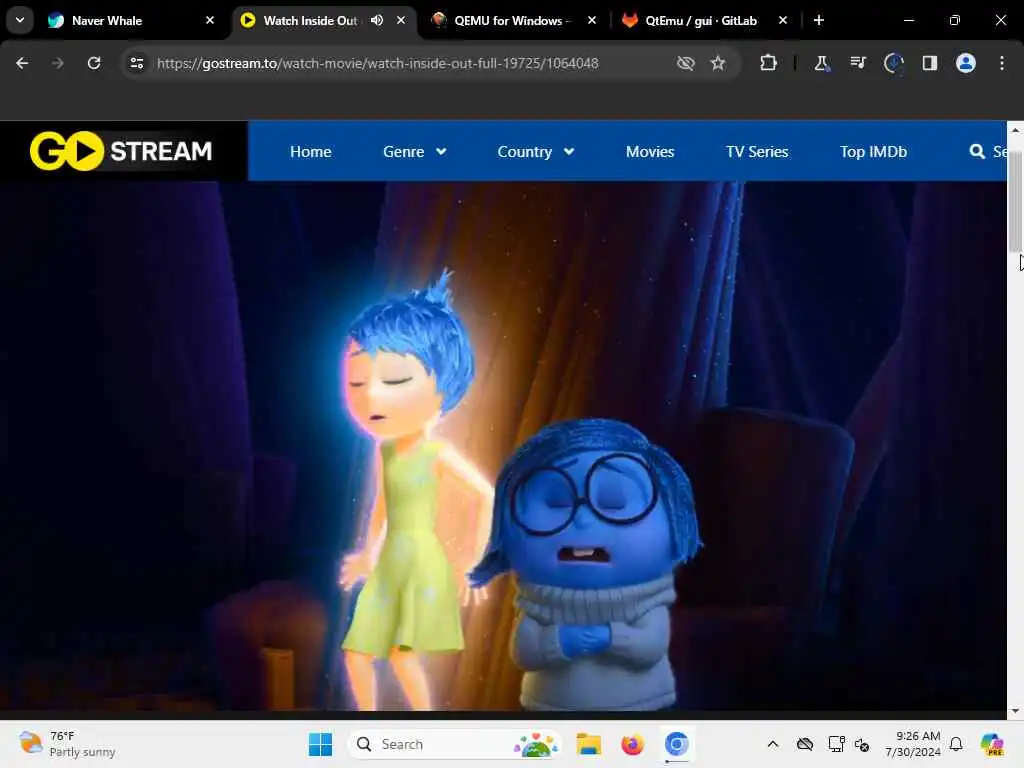
Task: Open the weather widget showing 76°F
Action: 67,744
